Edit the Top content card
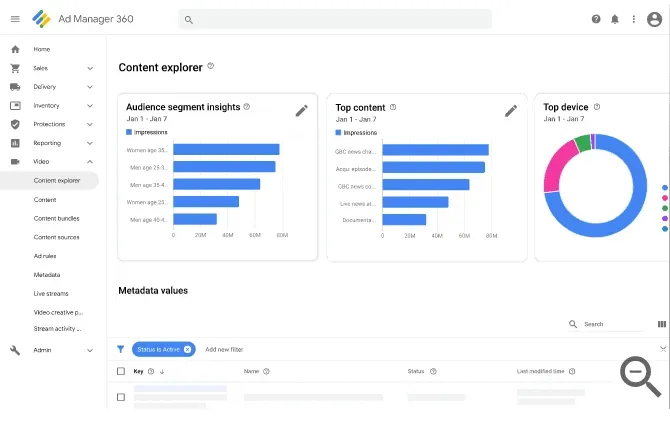This screenshot has height=421, width=670. pyautogui.click(x=511, y=111)
